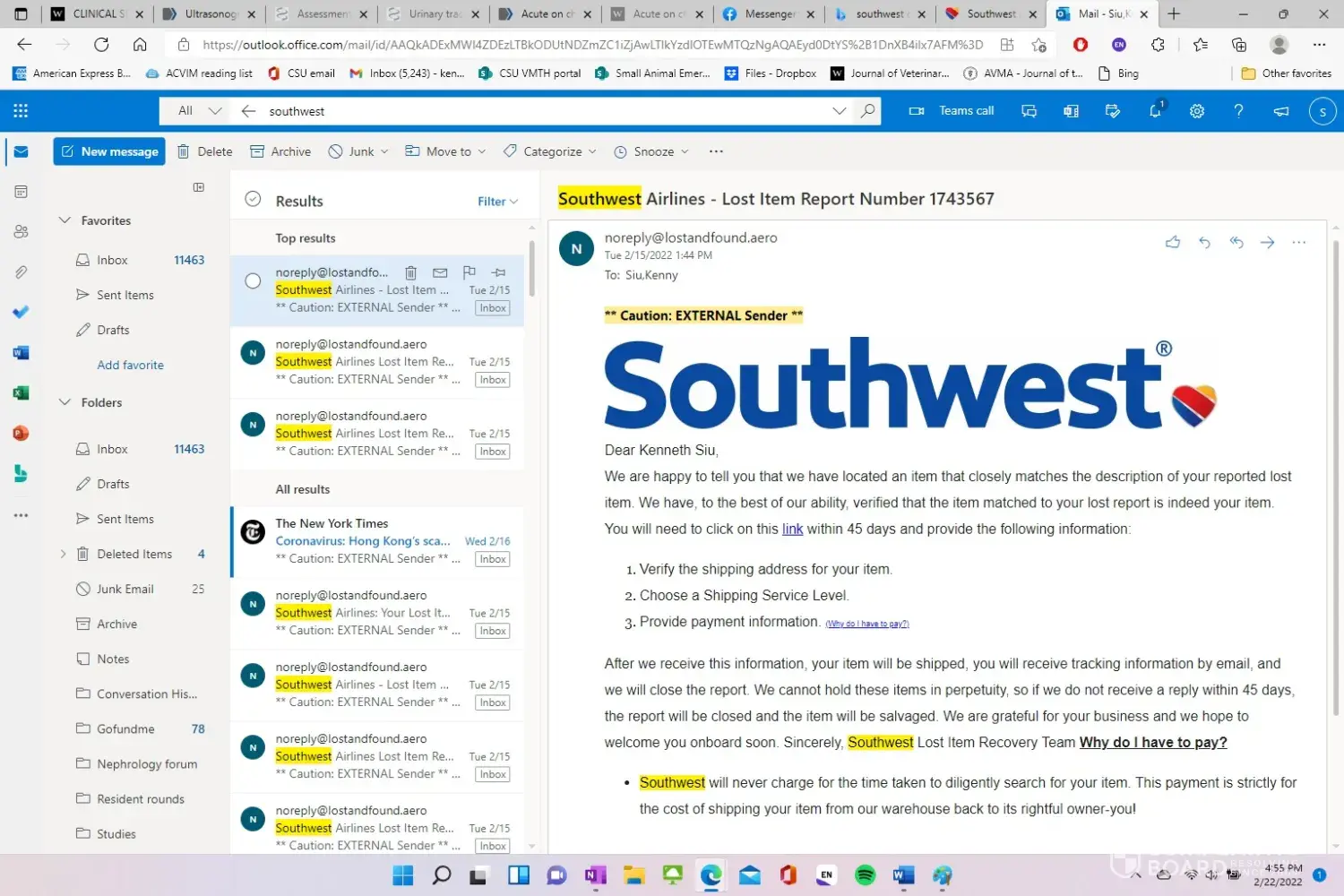Mark the selected message read/unread with envelope icon
This screenshot has height=896, width=1344.
[x=440, y=272]
